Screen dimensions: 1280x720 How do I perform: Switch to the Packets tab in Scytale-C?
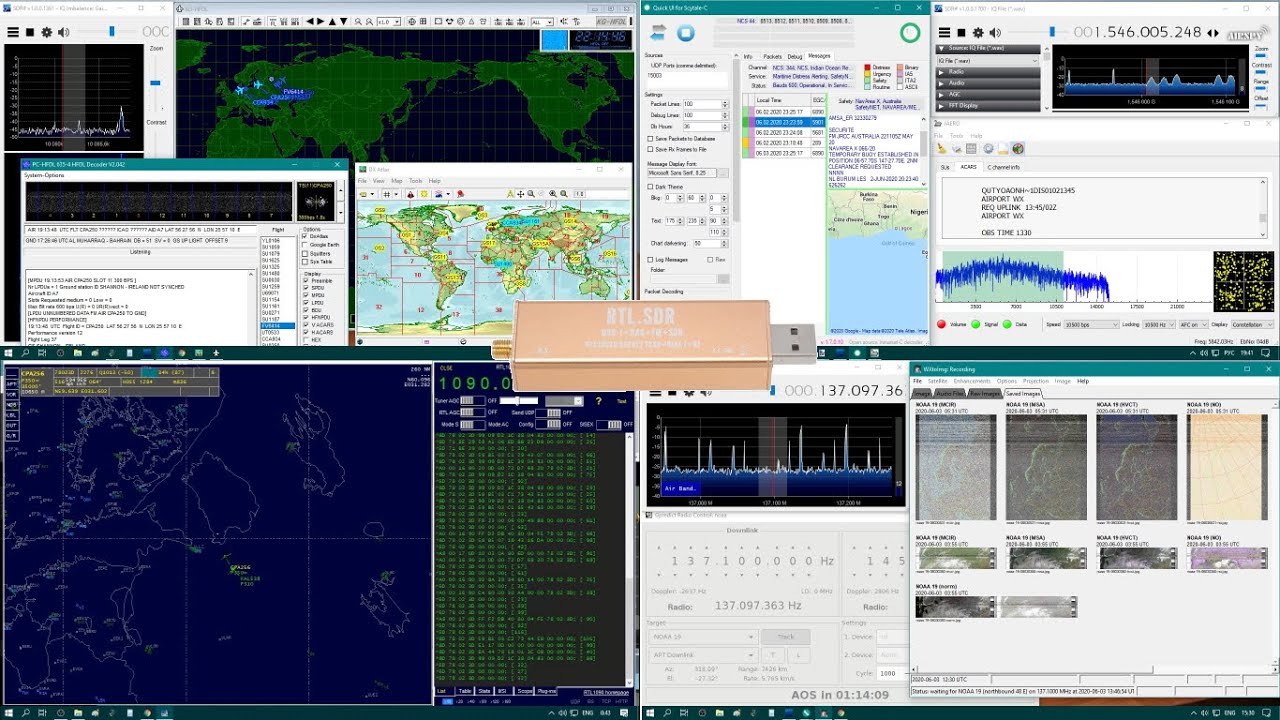click(772, 57)
